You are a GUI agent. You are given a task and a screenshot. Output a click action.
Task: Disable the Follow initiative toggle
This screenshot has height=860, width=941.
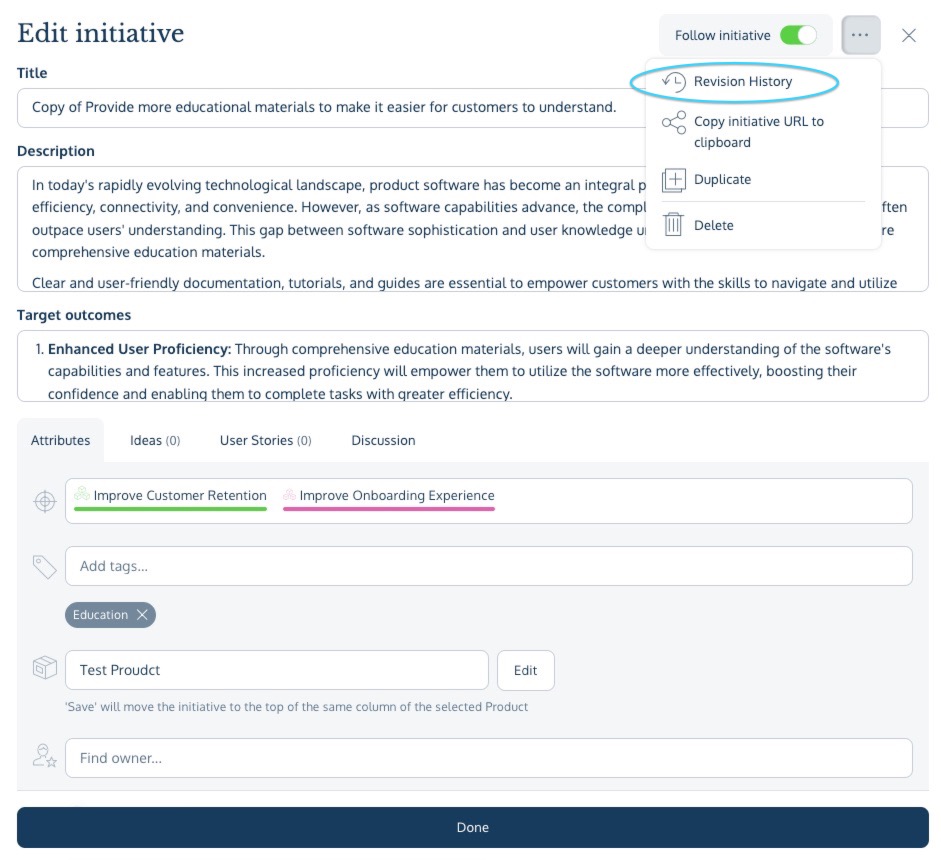(x=797, y=33)
